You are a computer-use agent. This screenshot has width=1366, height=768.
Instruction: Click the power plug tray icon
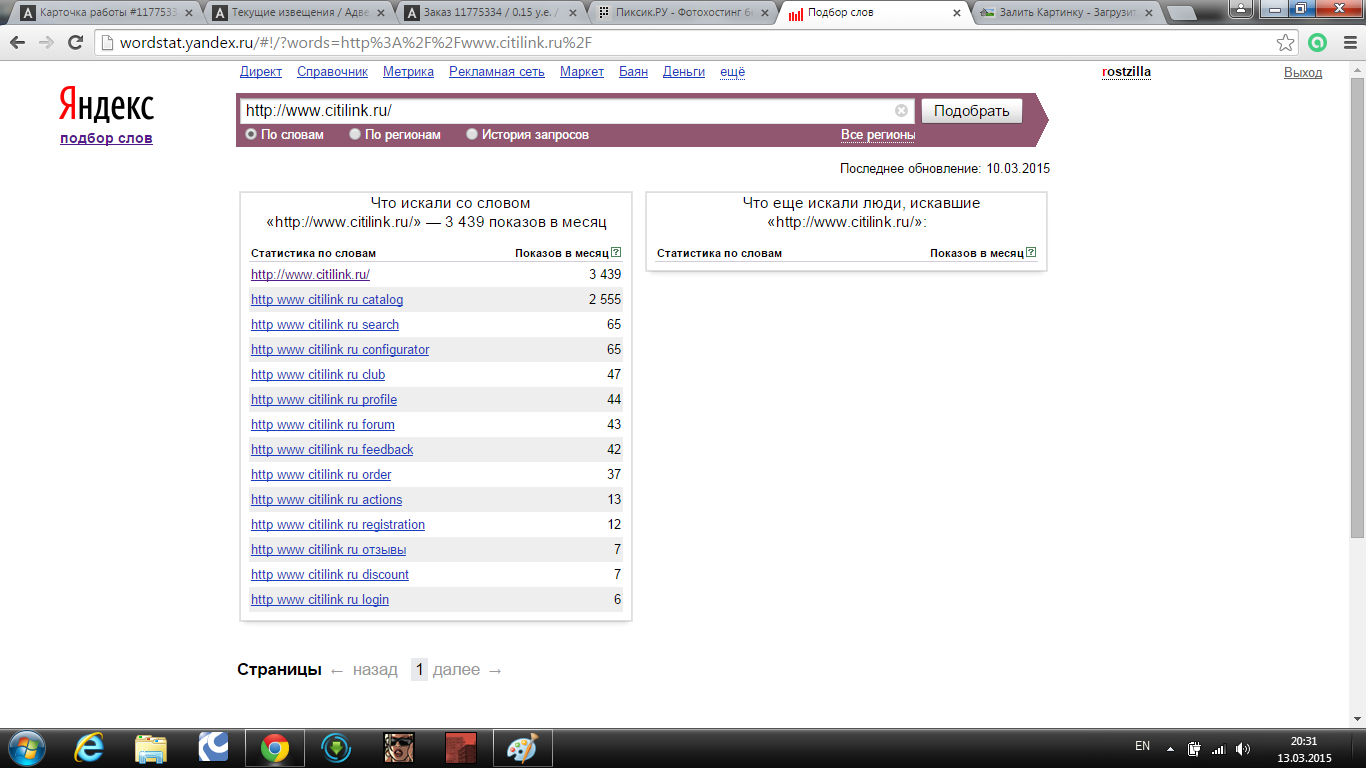pos(1194,748)
